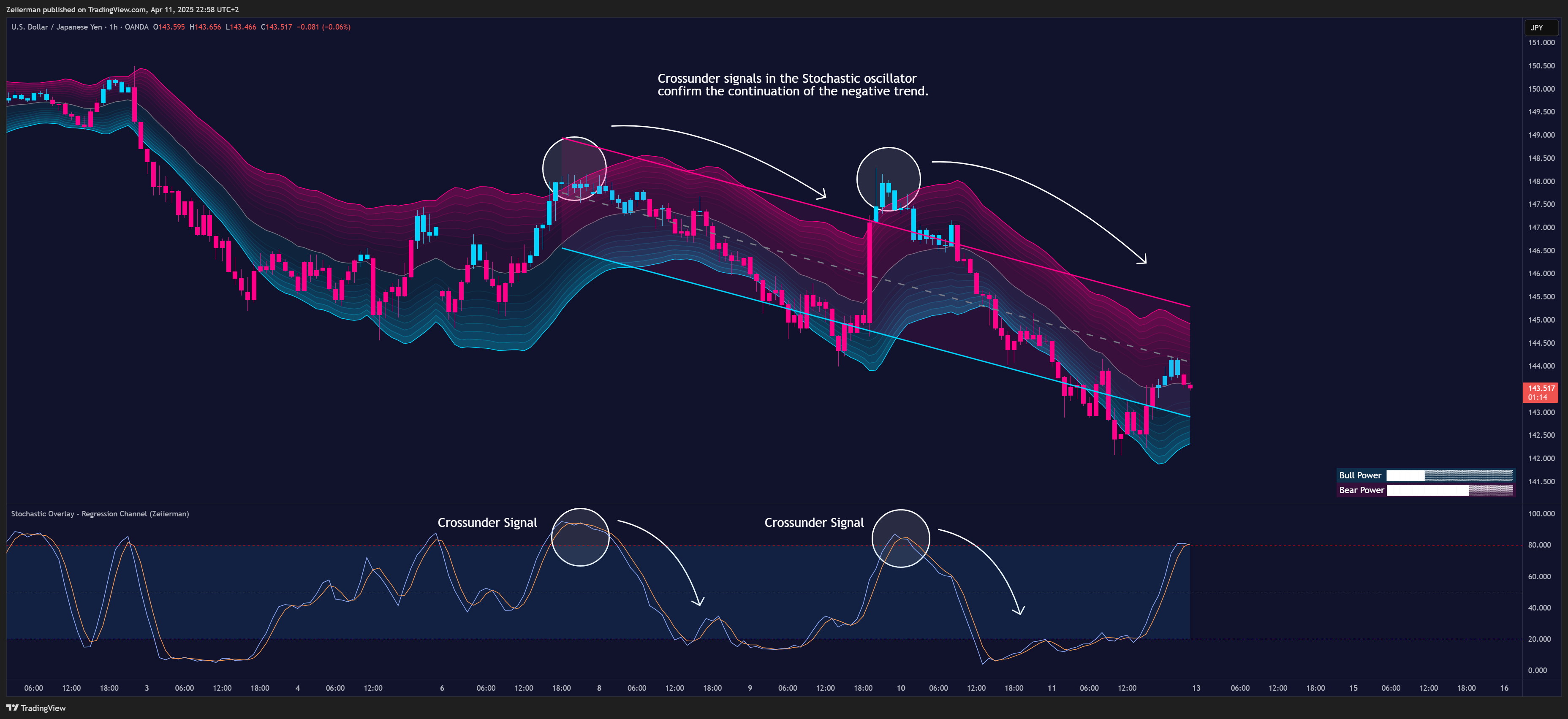Click the 151.000 price axis label
The height and width of the screenshot is (719, 1568).
pyautogui.click(x=1541, y=43)
